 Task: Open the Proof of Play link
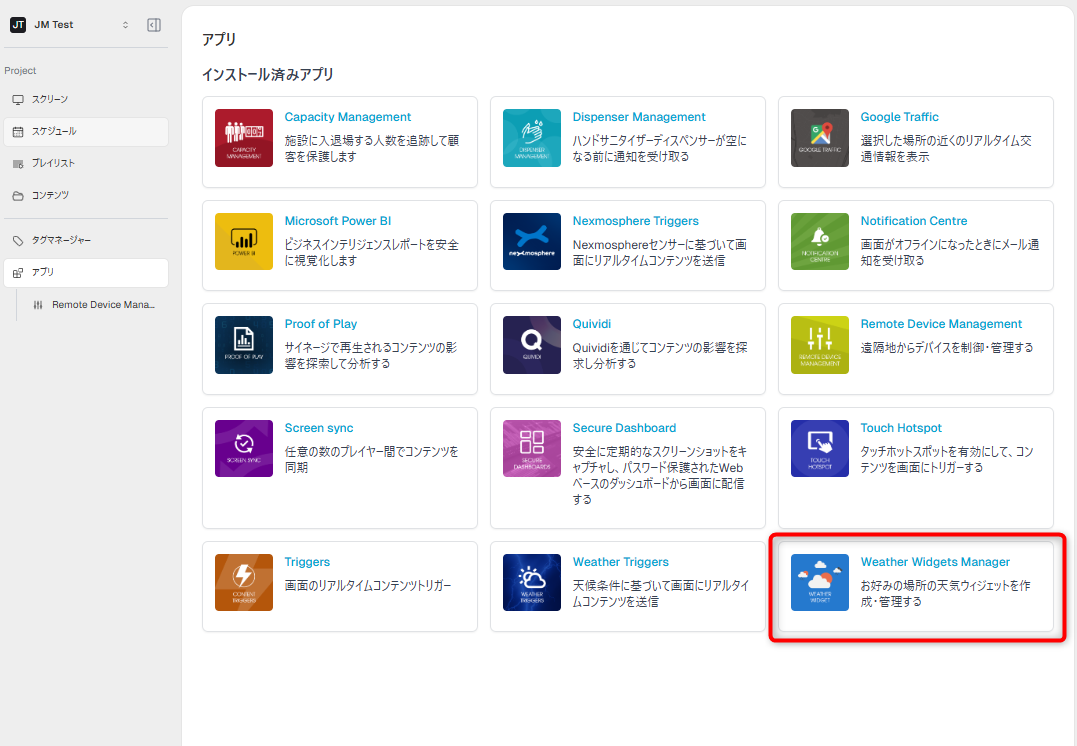pyautogui.click(x=321, y=324)
